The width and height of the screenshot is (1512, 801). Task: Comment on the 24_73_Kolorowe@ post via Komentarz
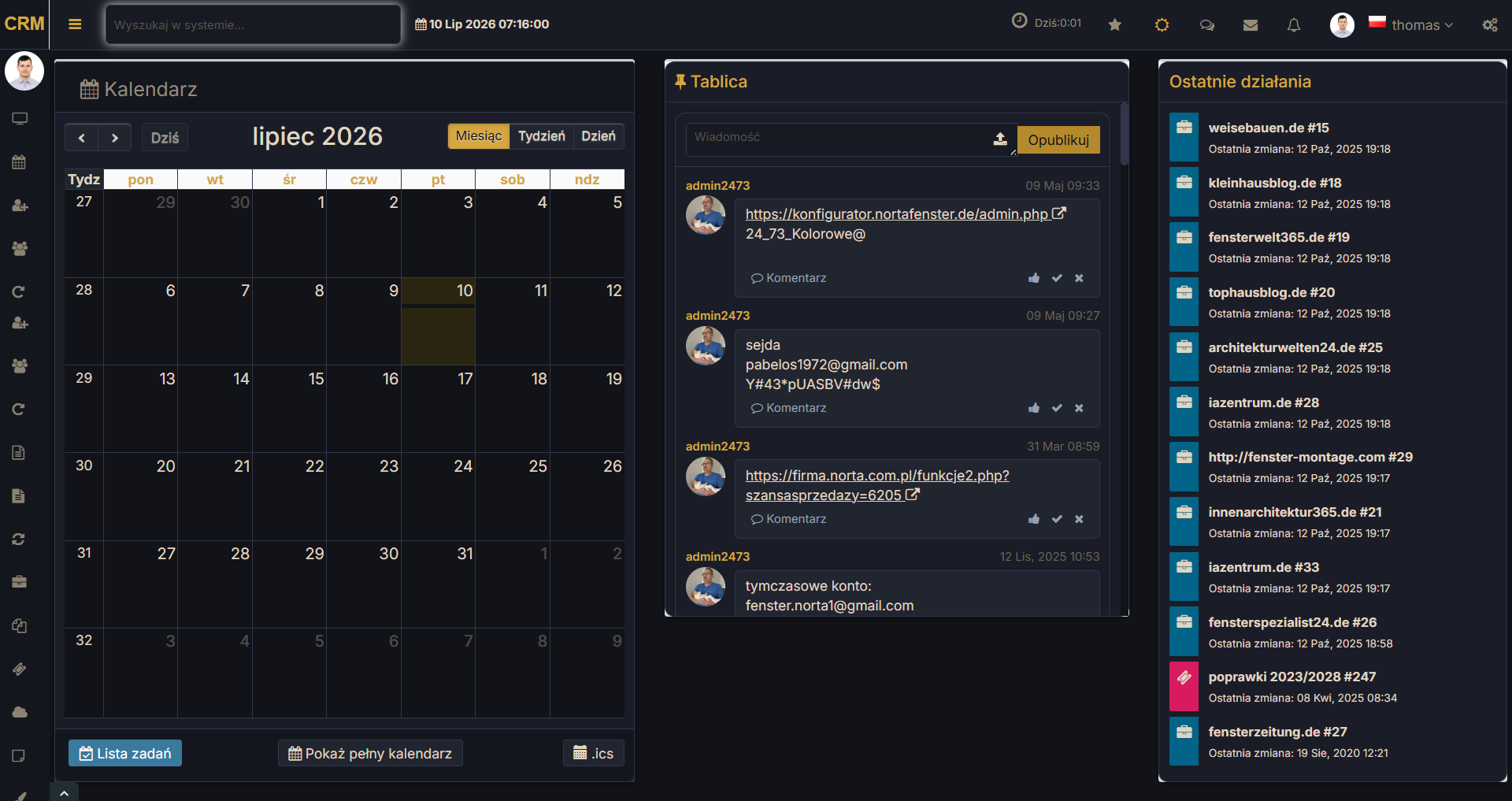(x=788, y=278)
